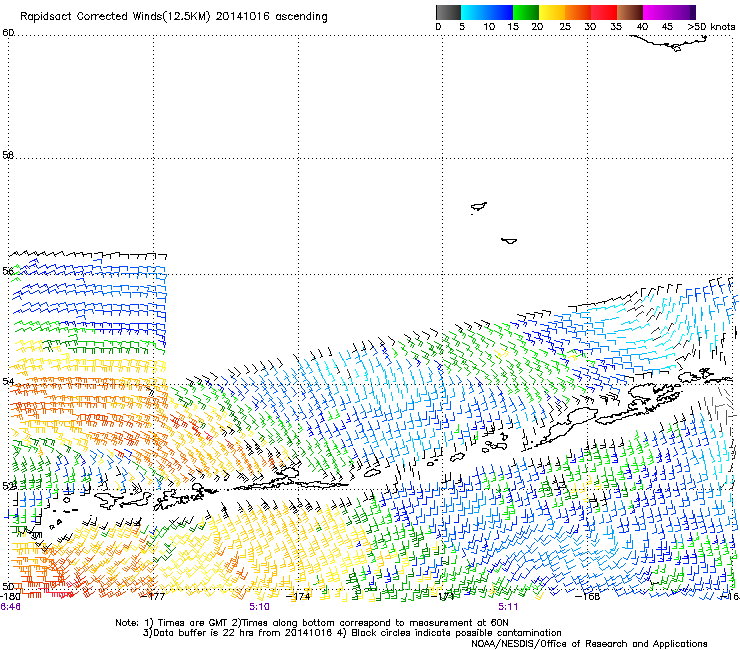The image size is (740, 650).
Task: Click the legend label '25'
Action: [565, 27]
